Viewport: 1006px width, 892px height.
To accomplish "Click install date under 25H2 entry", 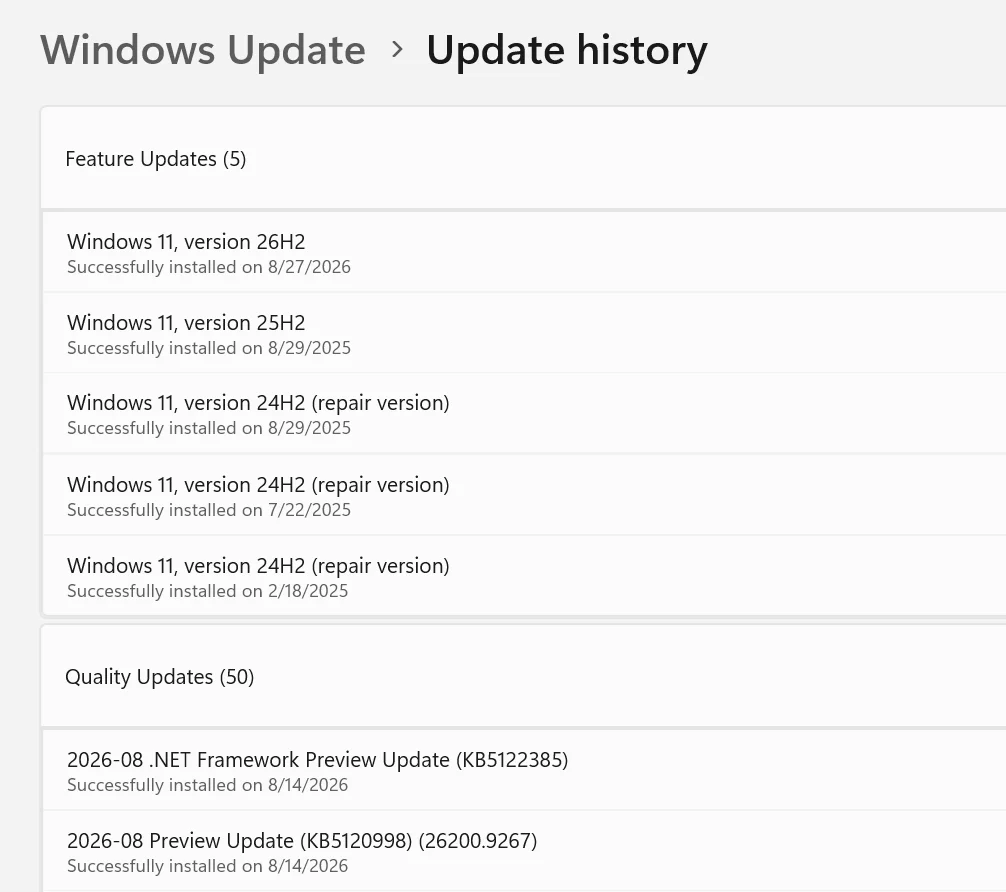I will pos(309,348).
